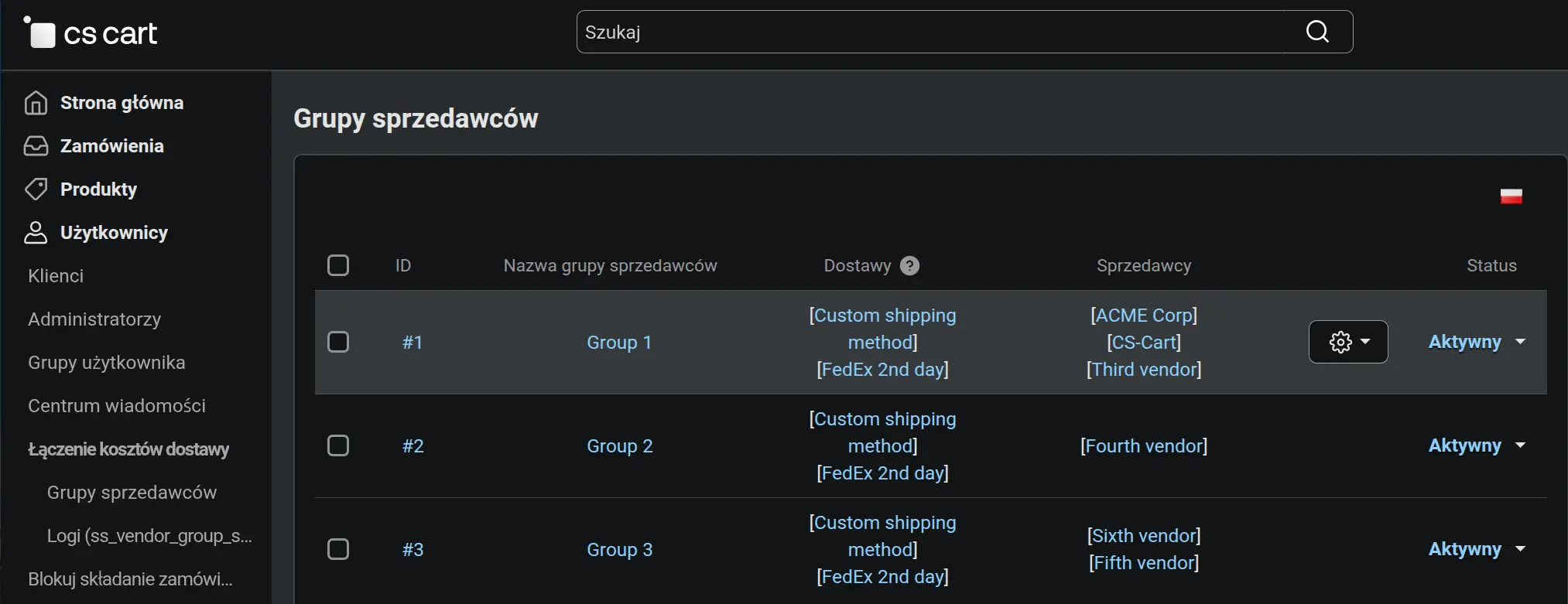1568x604 pixels.
Task: Click the [Fourth vendor] link
Action: click(x=1144, y=446)
